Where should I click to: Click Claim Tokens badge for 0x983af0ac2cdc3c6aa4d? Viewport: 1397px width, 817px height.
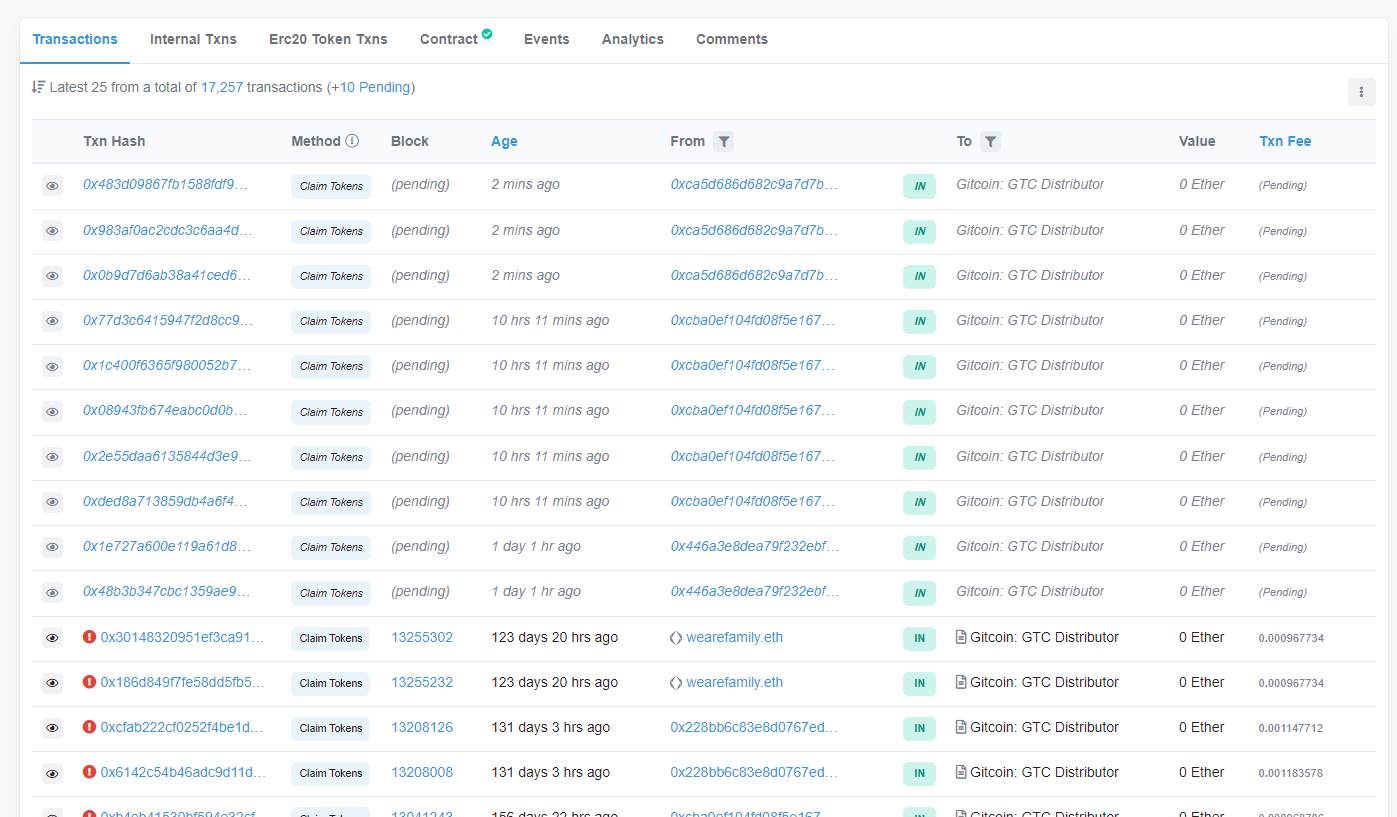pyautogui.click(x=331, y=231)
